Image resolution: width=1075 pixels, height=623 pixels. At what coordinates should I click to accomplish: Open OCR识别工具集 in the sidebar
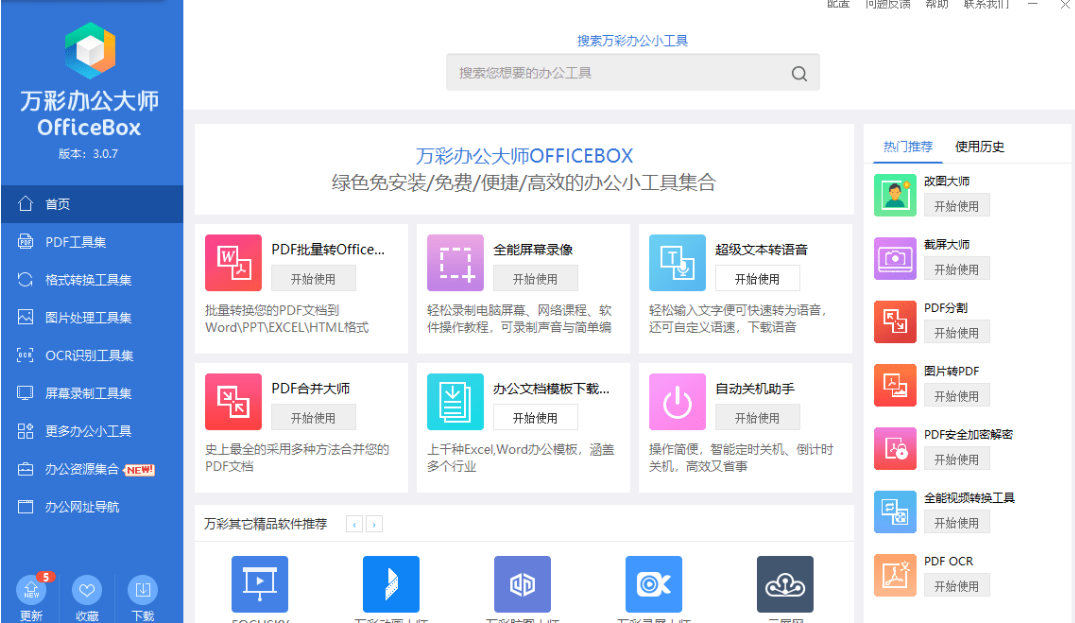tap(89, 356)
